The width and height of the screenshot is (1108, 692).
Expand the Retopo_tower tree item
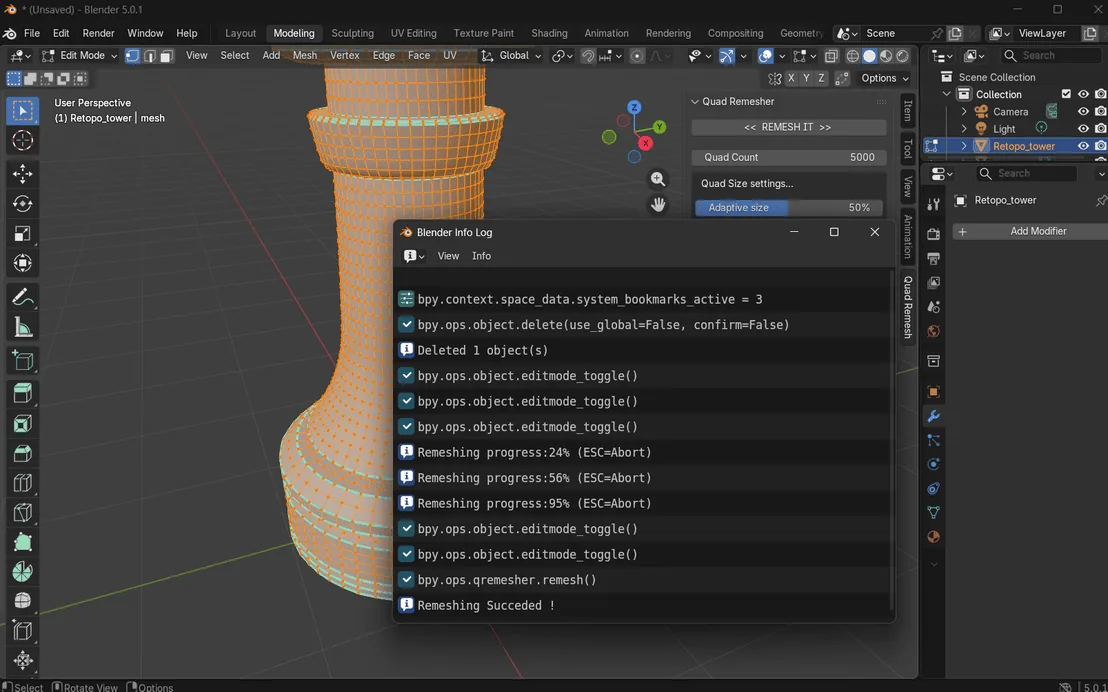(964, 146)
